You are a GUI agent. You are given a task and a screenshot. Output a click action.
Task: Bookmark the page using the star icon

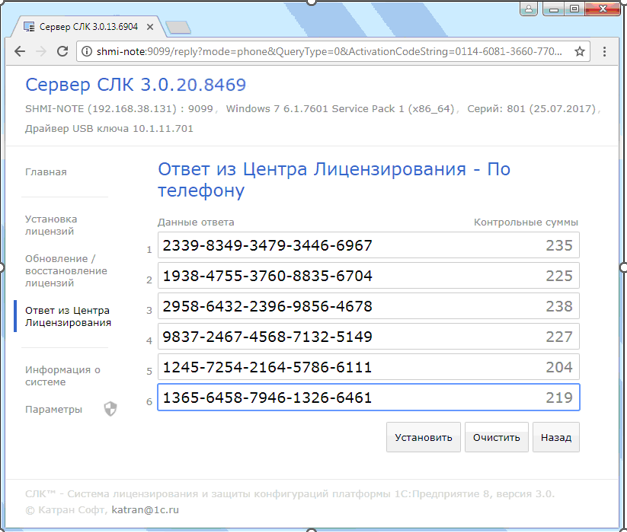click(x=579, y=51)
